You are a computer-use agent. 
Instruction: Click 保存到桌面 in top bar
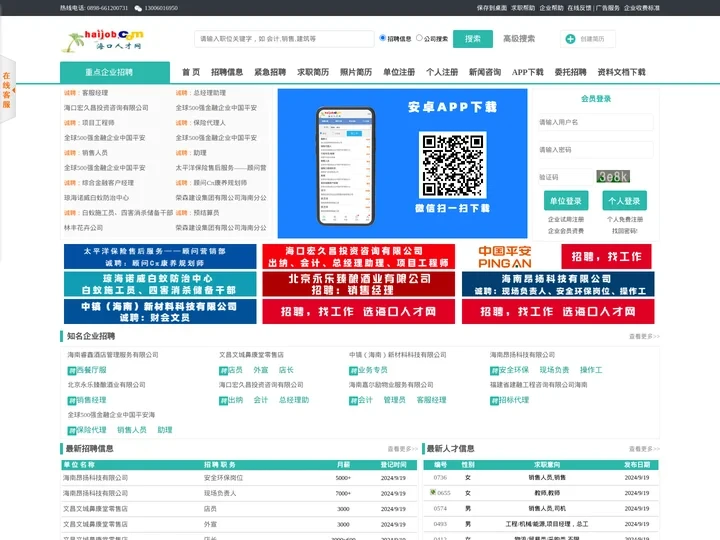tap(491, 8)
